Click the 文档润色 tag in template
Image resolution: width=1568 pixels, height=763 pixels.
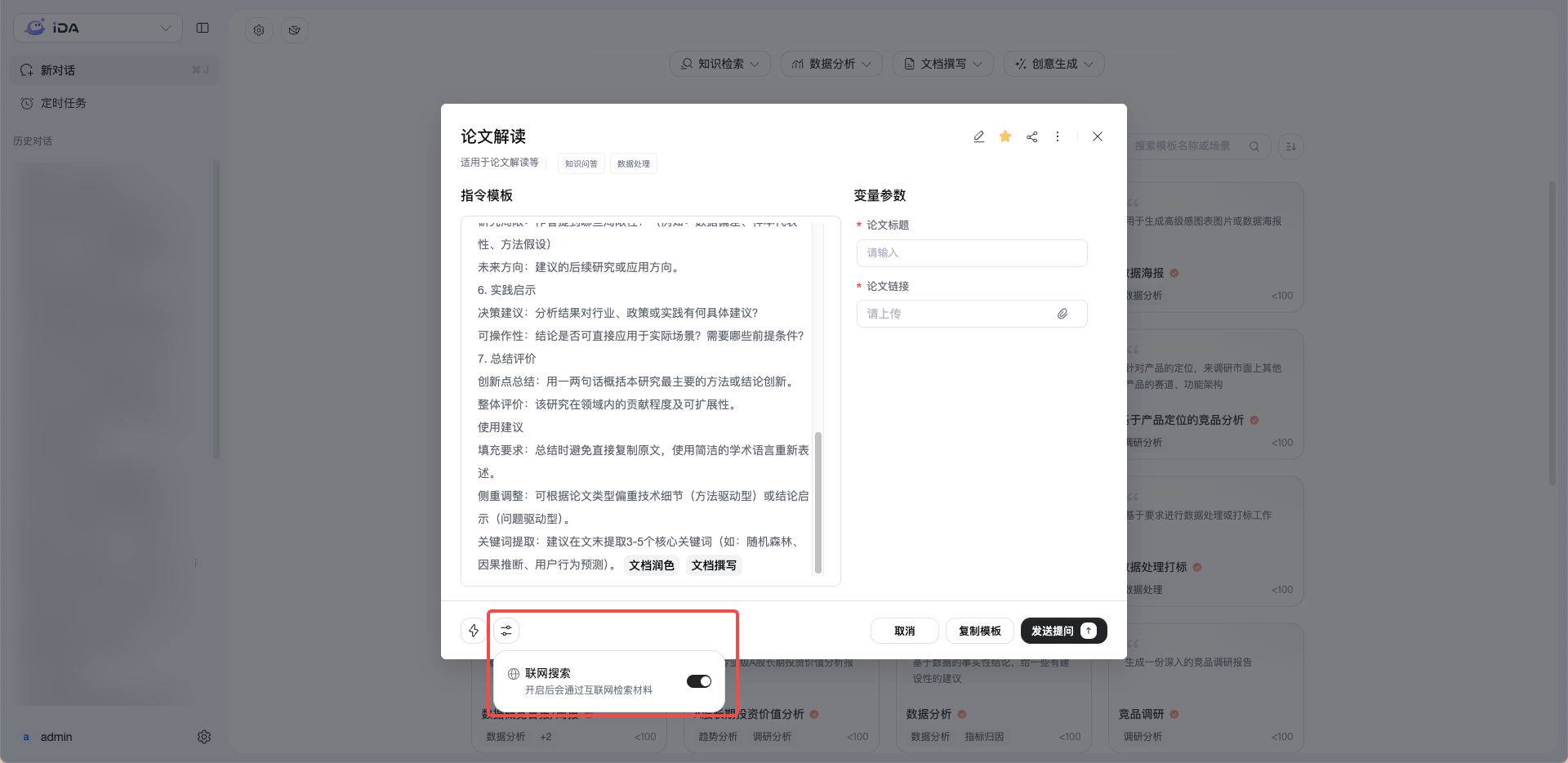click(x=652, y=565)
